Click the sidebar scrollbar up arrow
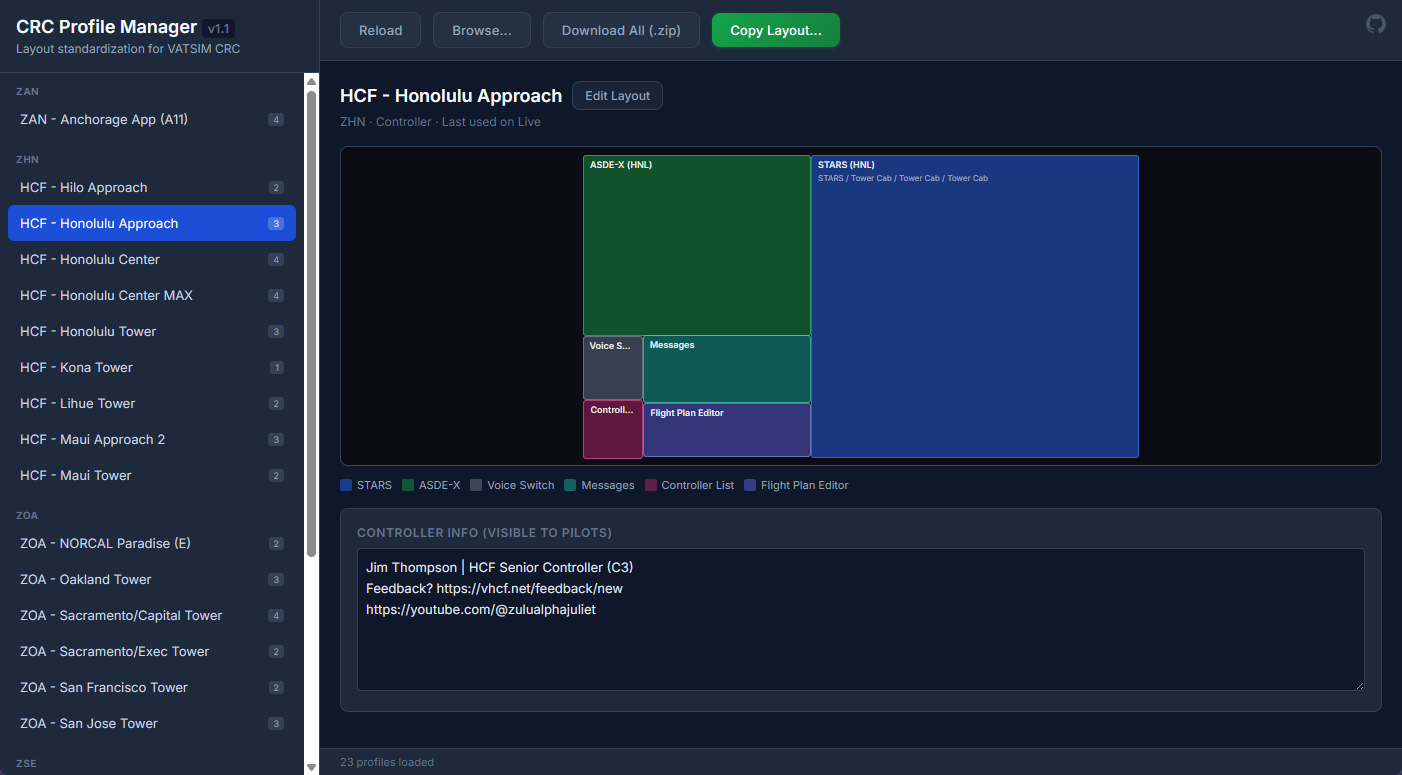1402x775 pixels. coord(311,81)
